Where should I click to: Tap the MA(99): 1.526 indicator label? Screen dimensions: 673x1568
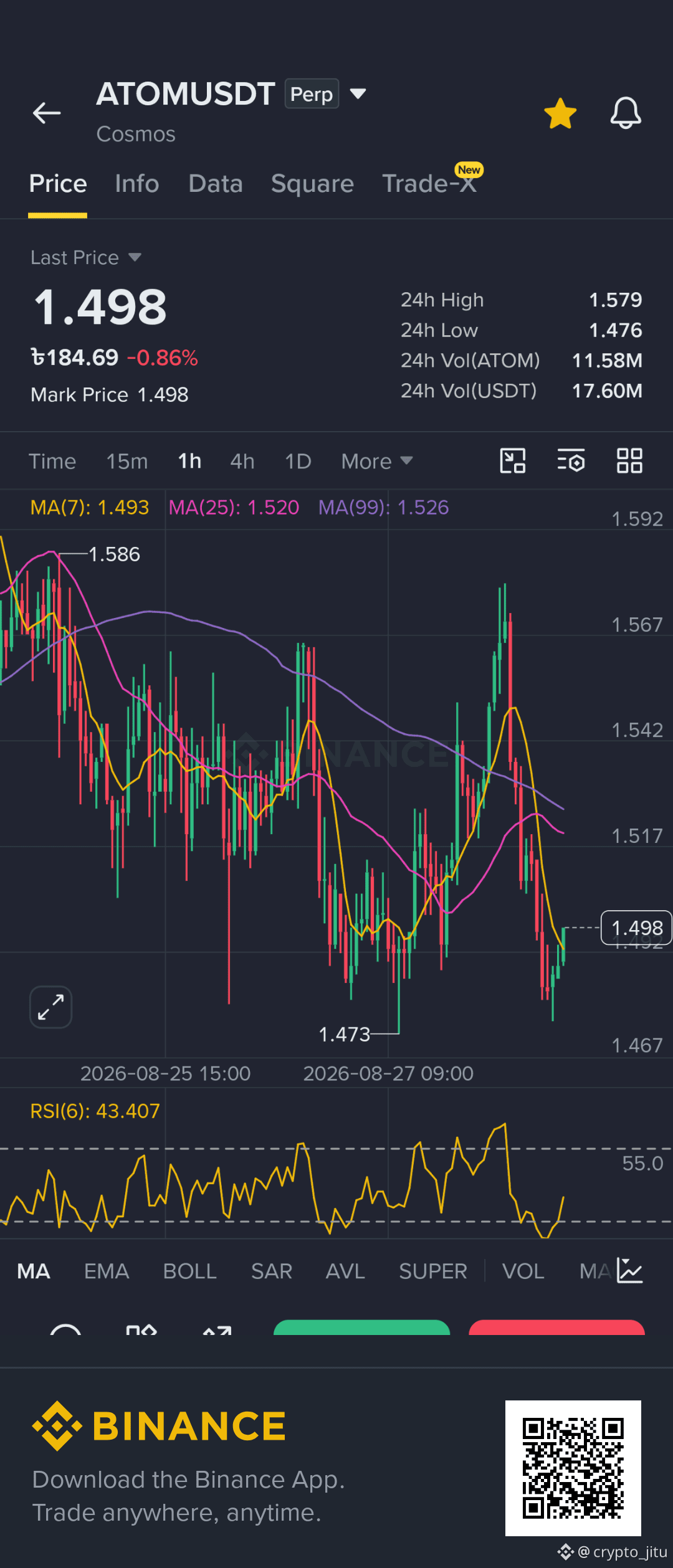click(384, 508)
